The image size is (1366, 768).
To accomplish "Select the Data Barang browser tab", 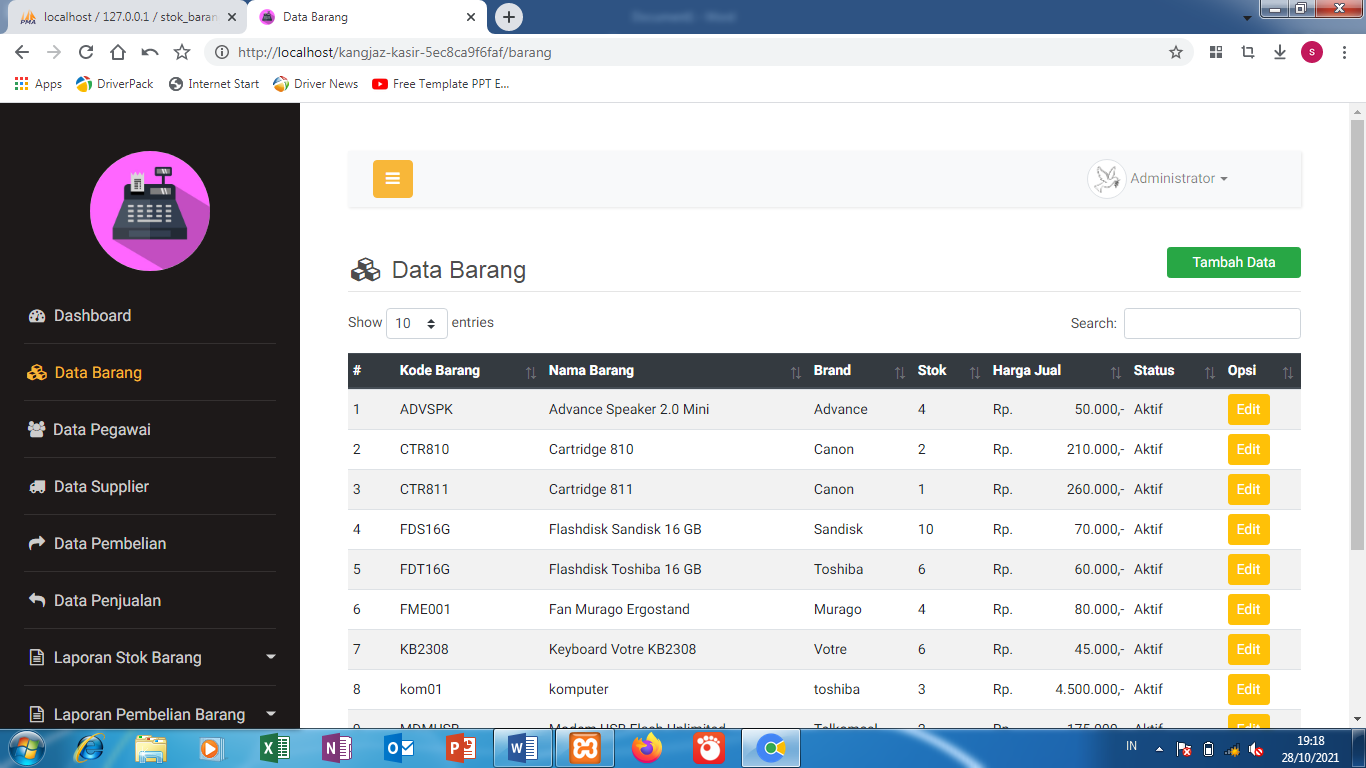I will [368, 17].
